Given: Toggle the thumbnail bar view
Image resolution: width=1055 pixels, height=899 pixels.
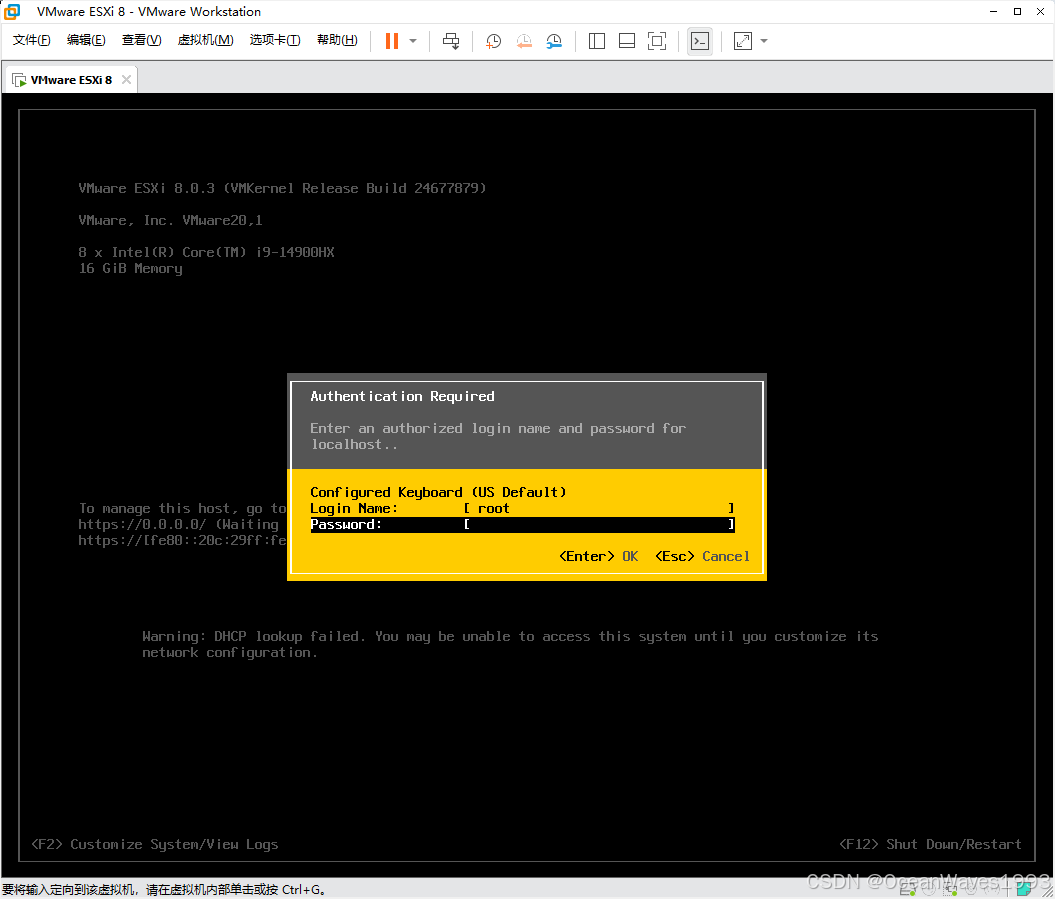Looking at the screenshot, I should (x=626, y=41).
